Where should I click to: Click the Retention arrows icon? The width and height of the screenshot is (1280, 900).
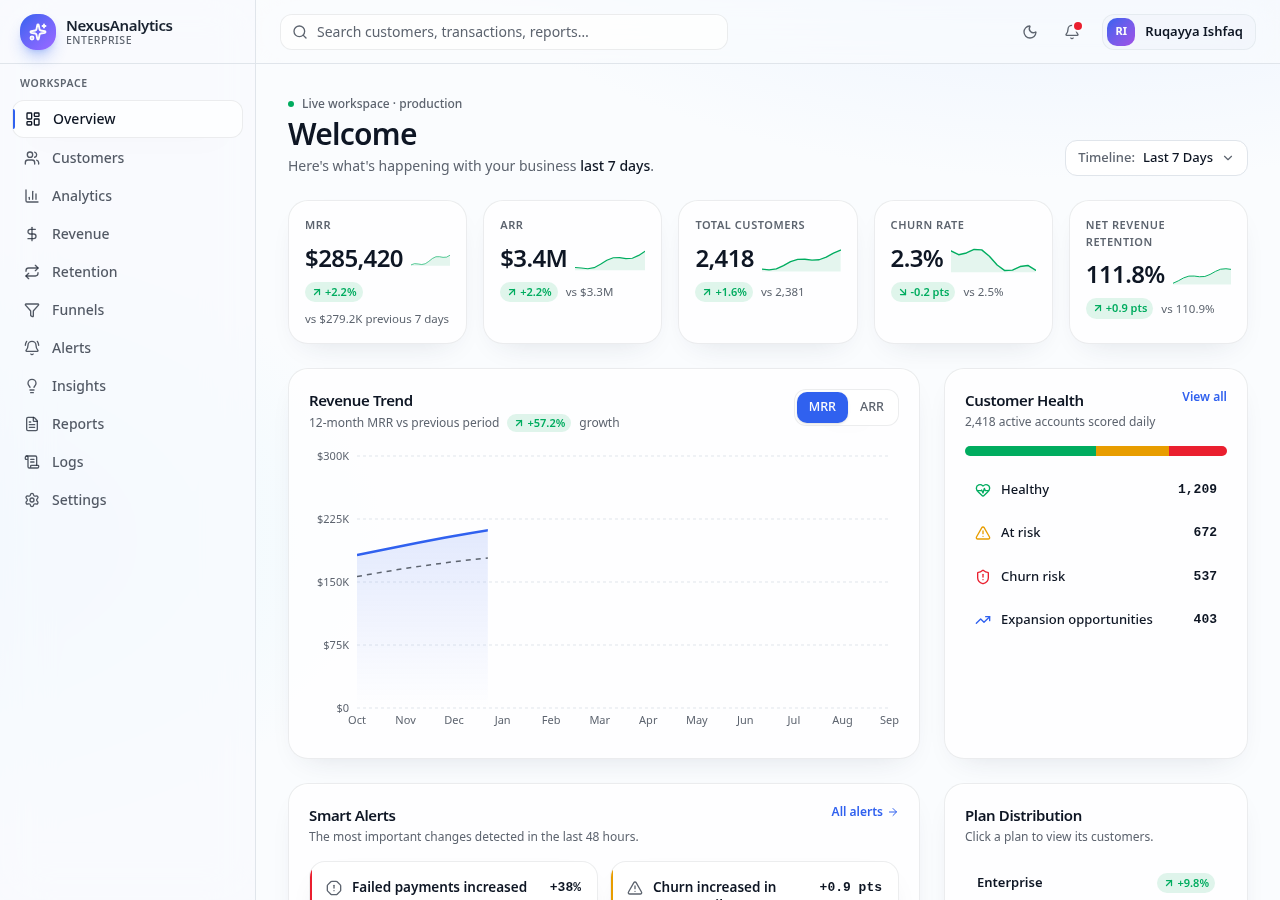click(32, 272)
